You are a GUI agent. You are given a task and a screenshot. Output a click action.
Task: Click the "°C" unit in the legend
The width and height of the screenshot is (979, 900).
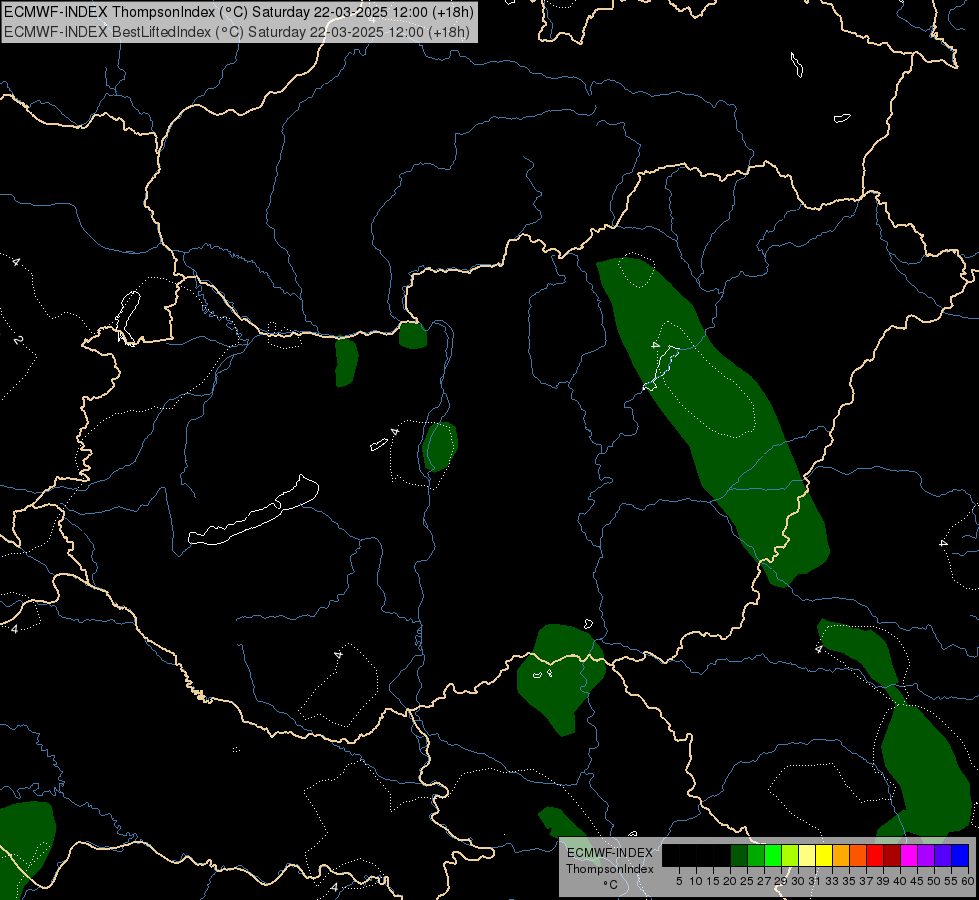tap(611, 885)
